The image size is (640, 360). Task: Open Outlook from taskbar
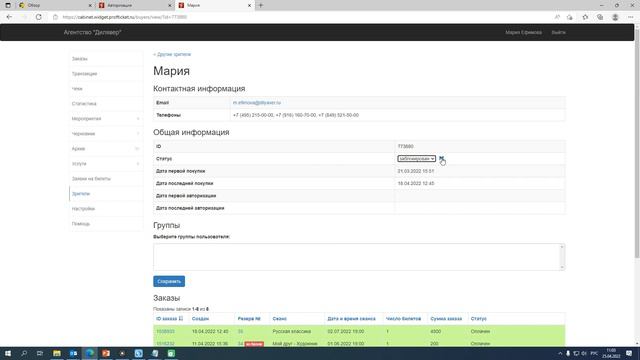[x=73, y=353]
